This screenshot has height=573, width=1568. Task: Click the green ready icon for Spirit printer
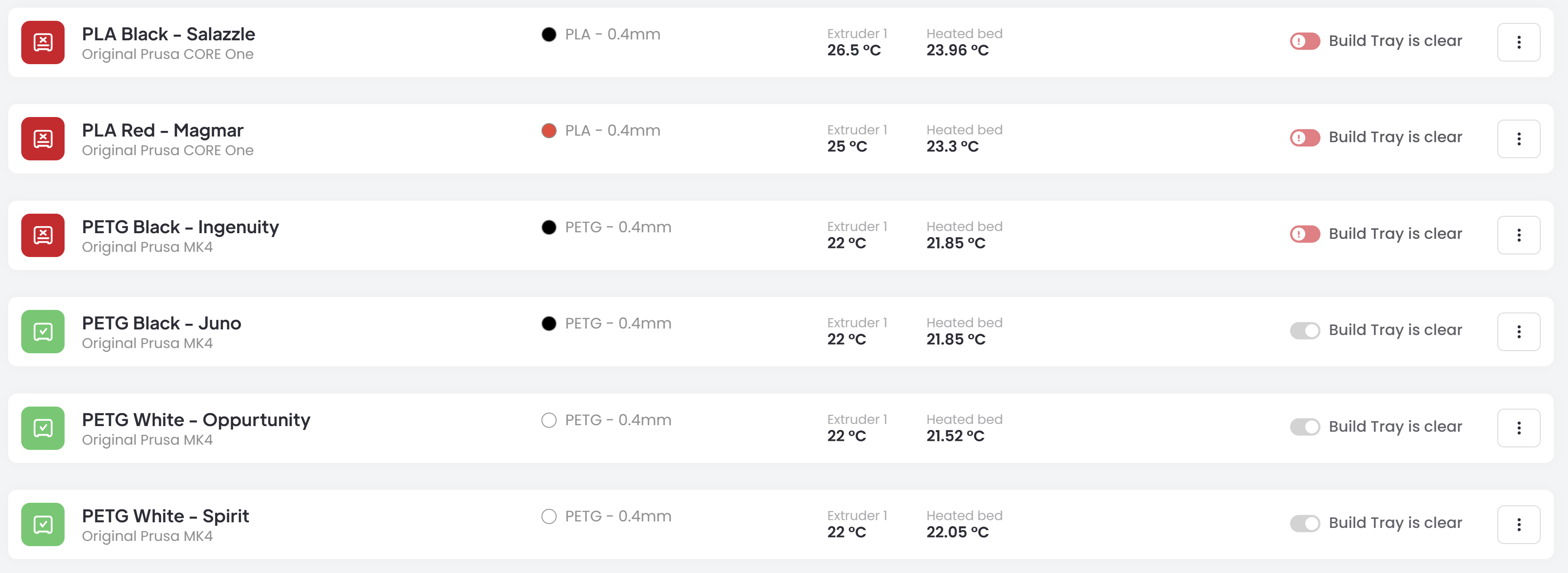pyautogui.click(x=42, y=524)
